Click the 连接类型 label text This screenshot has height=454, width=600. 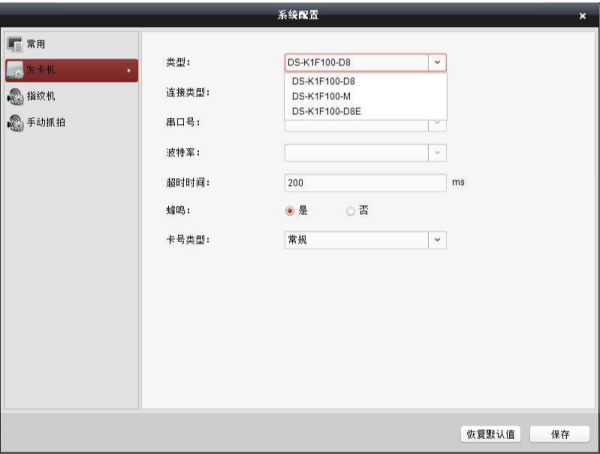pos(188,92)
